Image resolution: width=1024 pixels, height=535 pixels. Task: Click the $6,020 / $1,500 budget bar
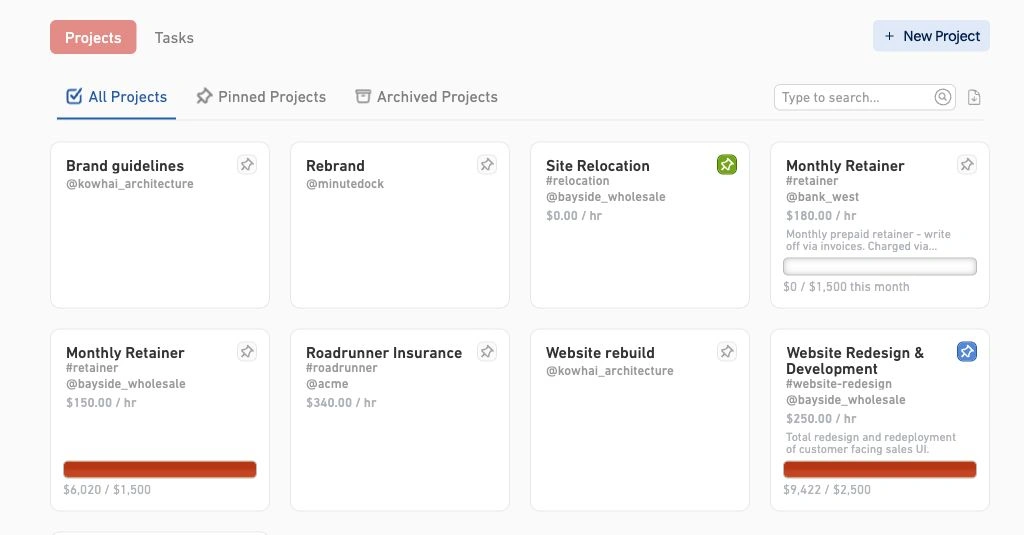tap(160, 469)
